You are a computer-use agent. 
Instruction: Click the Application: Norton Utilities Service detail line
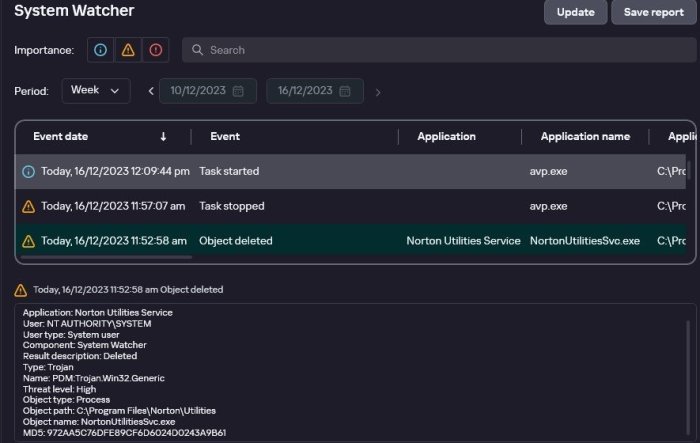(x=98, y=313)
